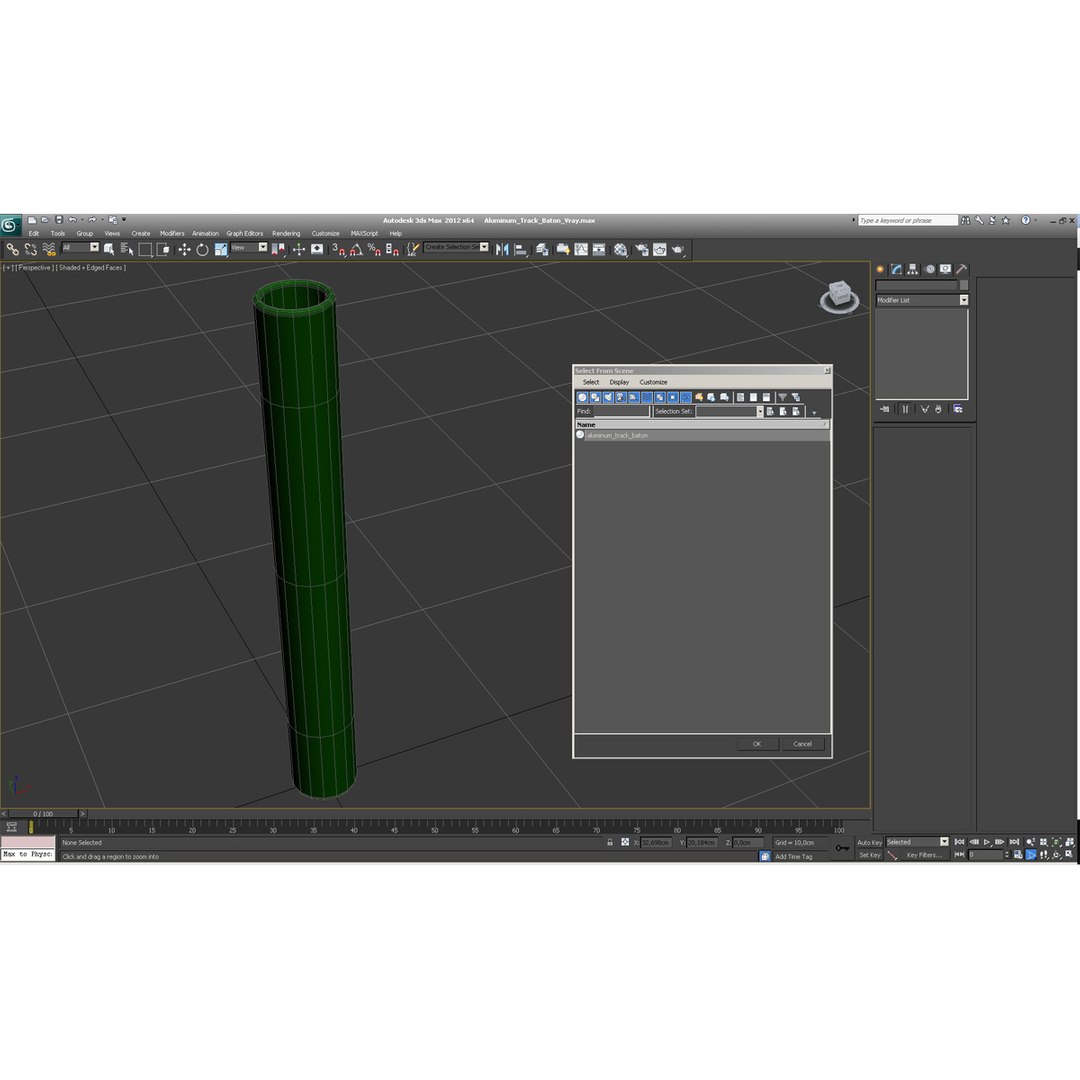Toggle Display Shapes filter in Select From Scene
The image size is (1080, 1080).
(595, 397)
